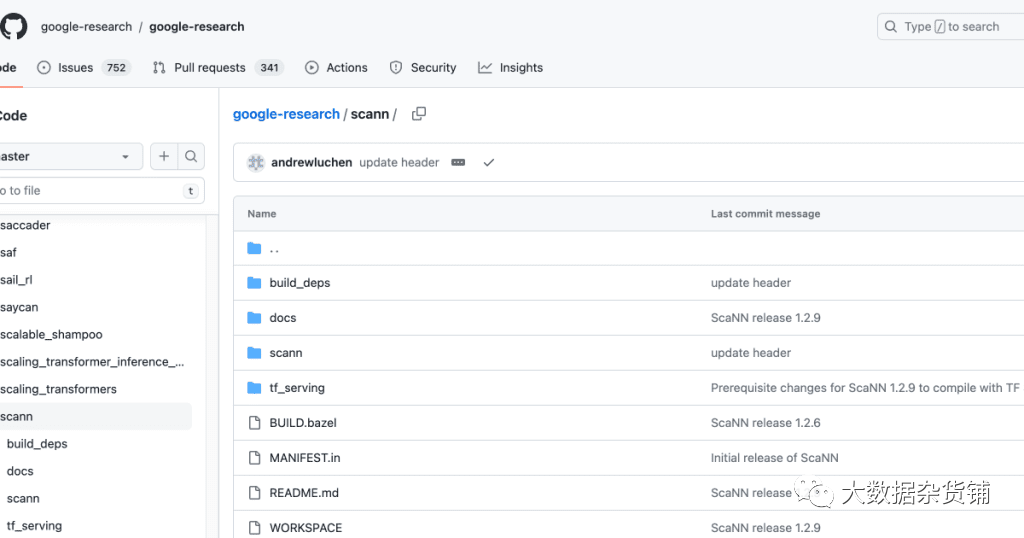Add a file with the plus button
This screenshot has height=538, width=1024.
tap(164, 156)
